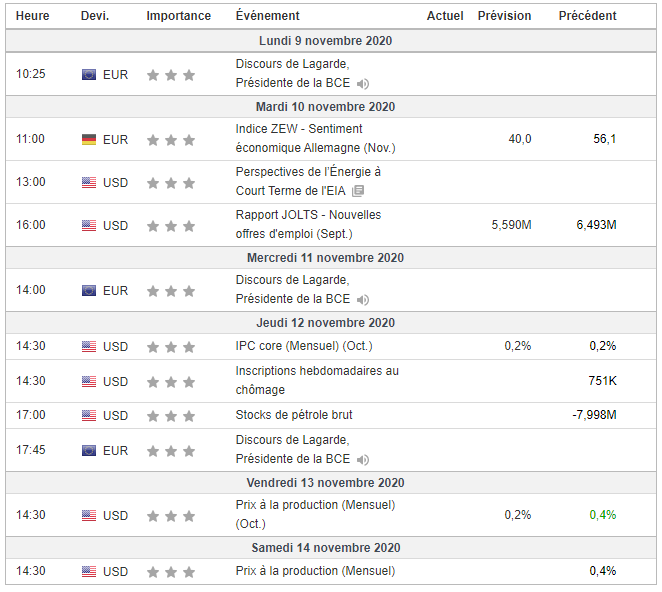Image resolution: width=662 pixels, height=592 pixels.
Task: Click crude stocks previous value -7,998M
Action: 594,415
